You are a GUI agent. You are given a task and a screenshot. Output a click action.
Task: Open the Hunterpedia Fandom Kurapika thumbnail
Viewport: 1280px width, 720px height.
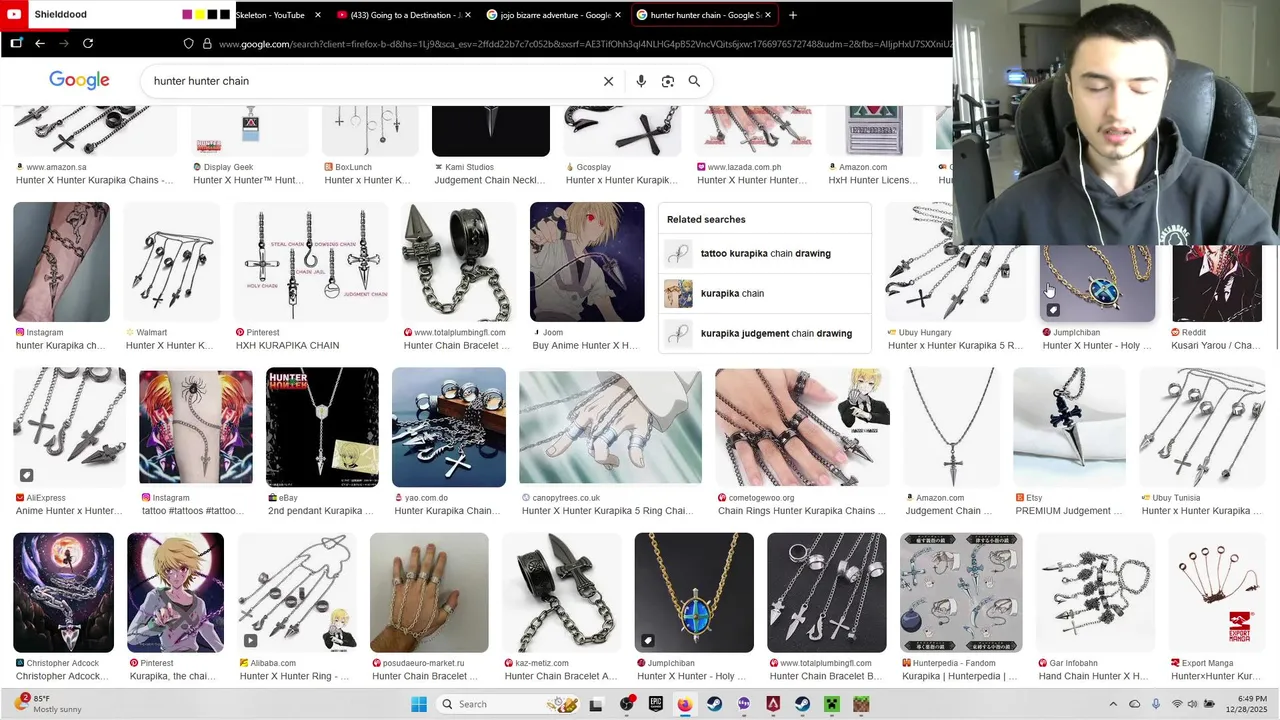click(x=960, y=593)
